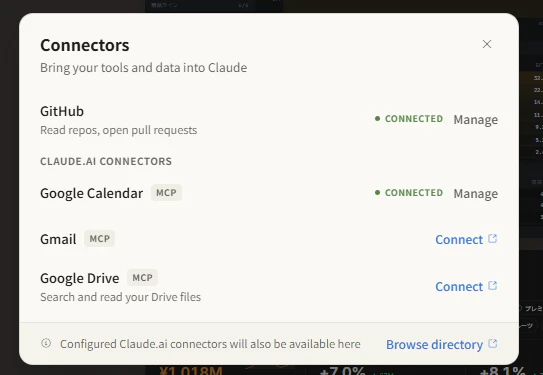Click the info icon in the footer note
The image size is (543, 375).
click(46, 343)
